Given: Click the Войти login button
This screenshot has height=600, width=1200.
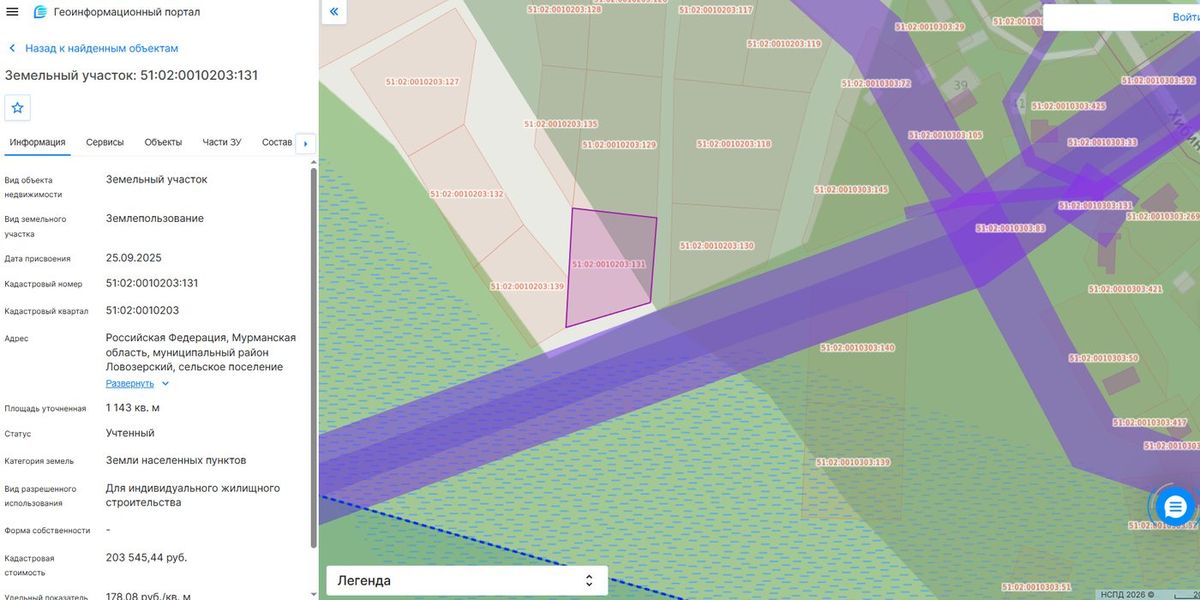Looking at the screenshot, I should pos(1185,17).
